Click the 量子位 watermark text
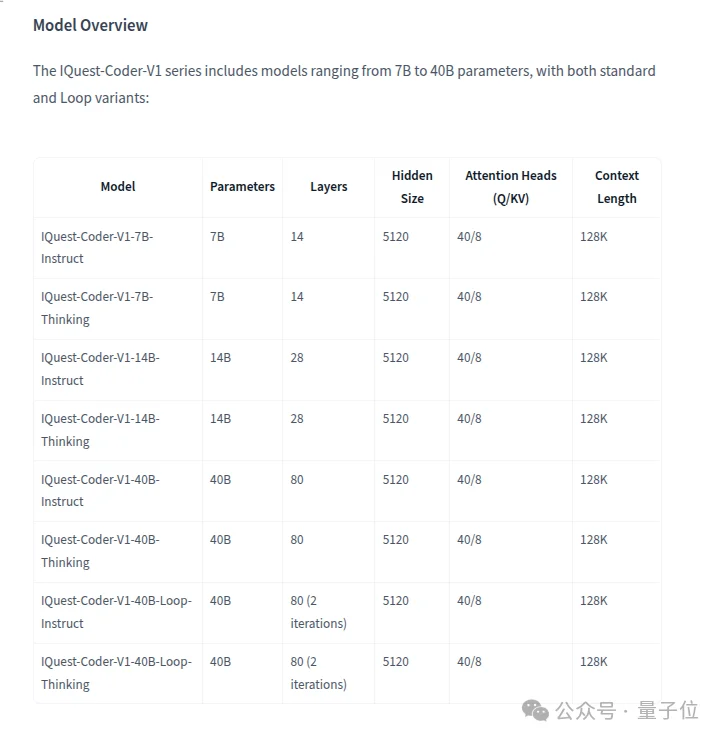This screenshot has height=740, width=722. point(674,710)
